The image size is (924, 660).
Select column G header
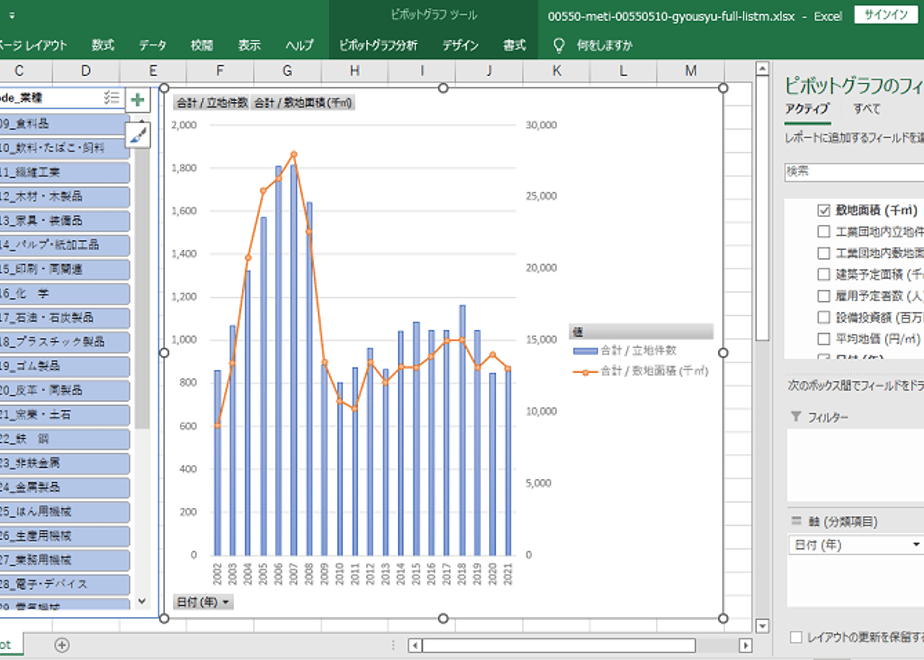pyautogui.click(x=288, y=71)
